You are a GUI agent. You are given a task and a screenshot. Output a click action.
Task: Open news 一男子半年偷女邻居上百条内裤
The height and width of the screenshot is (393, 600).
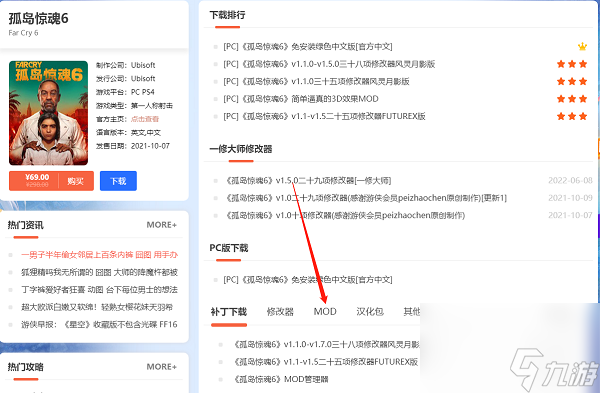click(x=99, y=255)
